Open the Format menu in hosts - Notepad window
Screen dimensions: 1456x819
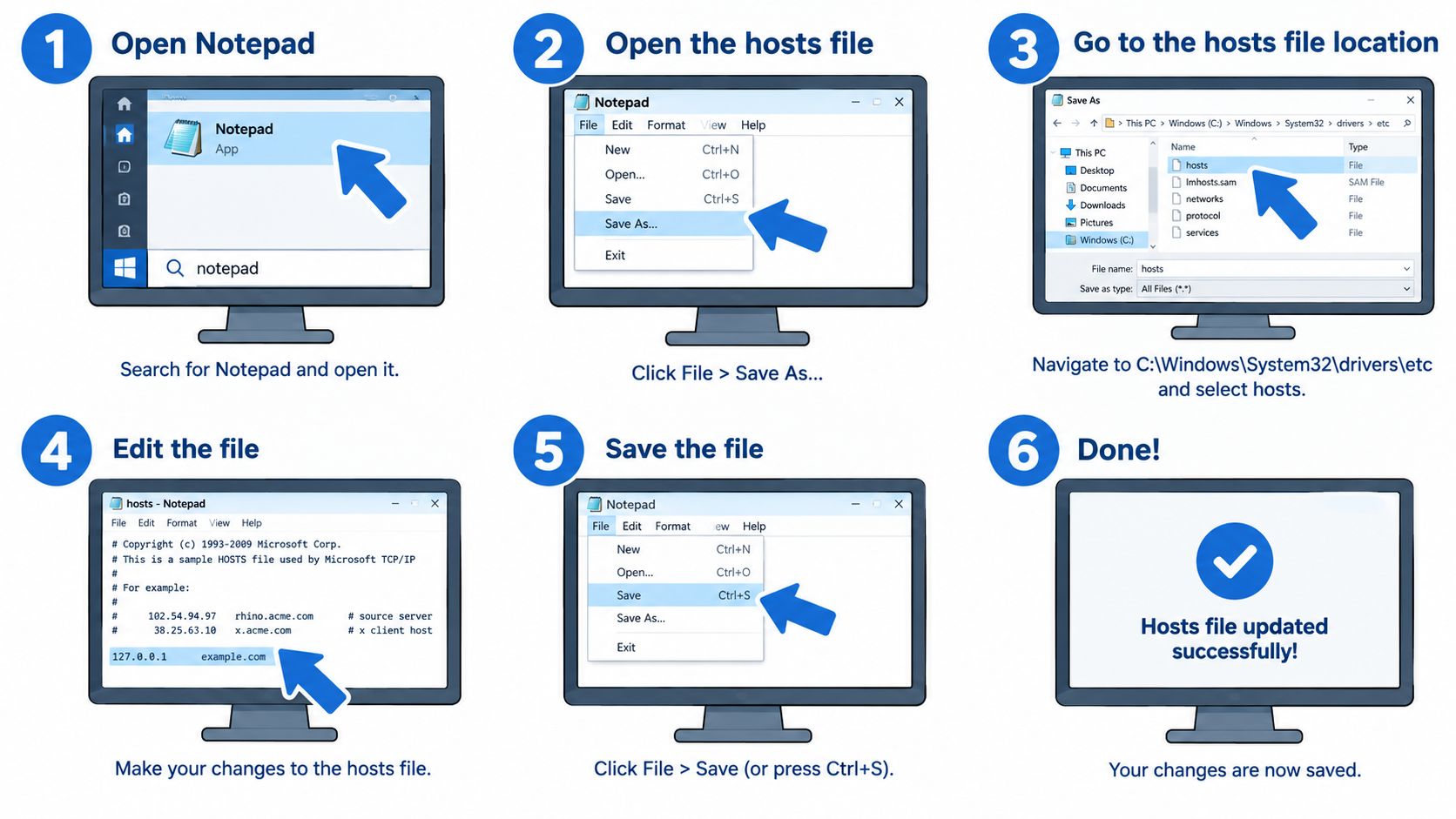(182, 523)
